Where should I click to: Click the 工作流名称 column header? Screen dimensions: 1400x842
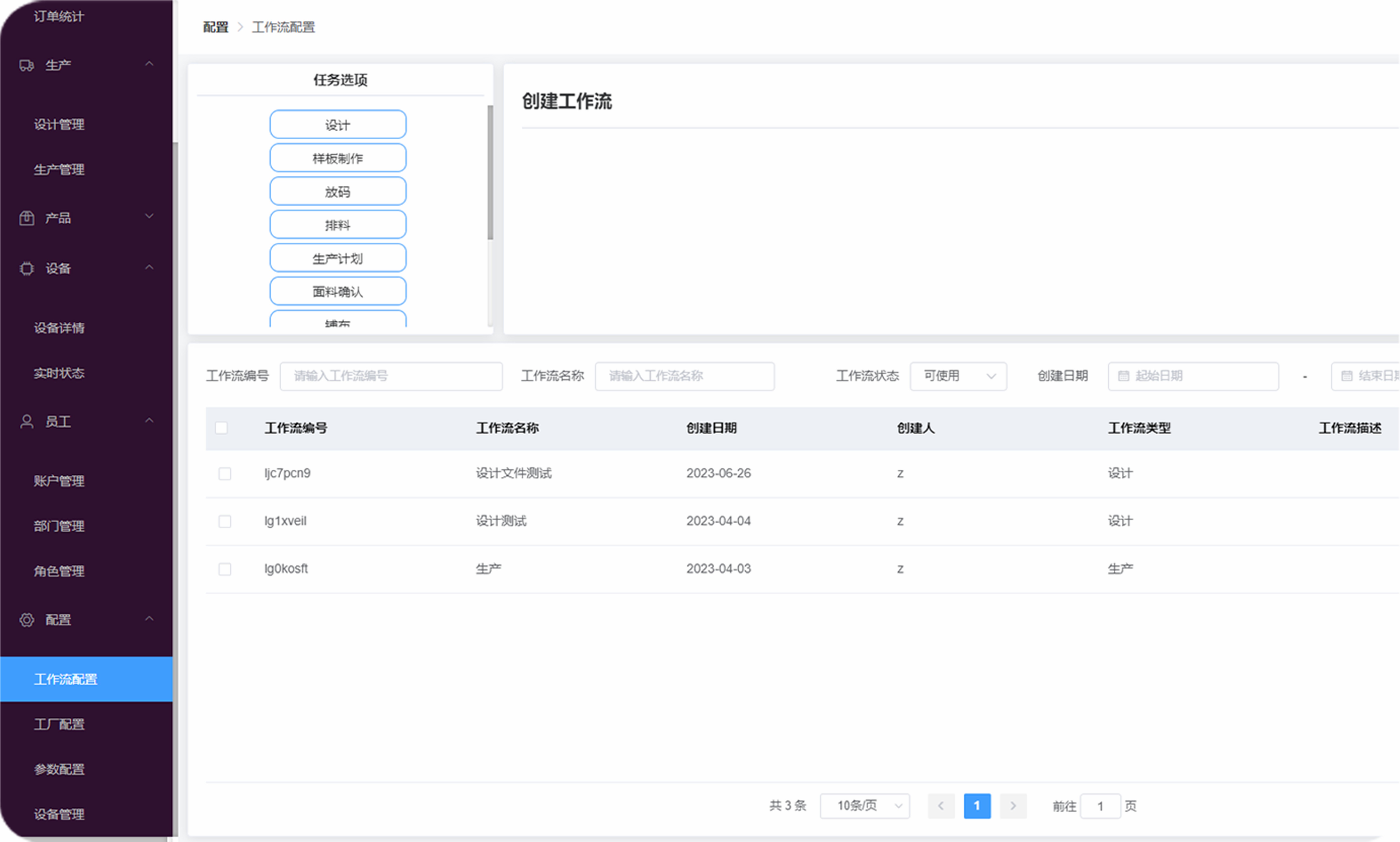(507, 428)
